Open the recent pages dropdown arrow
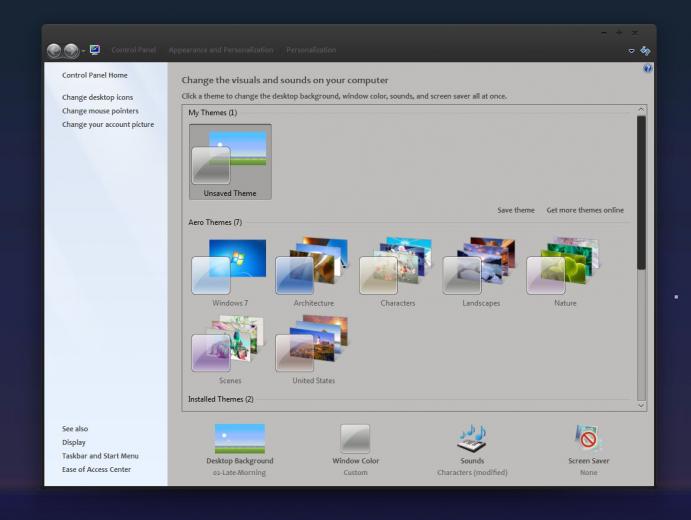The height and width of the screenshot is (520, 691). coord(83,51)
